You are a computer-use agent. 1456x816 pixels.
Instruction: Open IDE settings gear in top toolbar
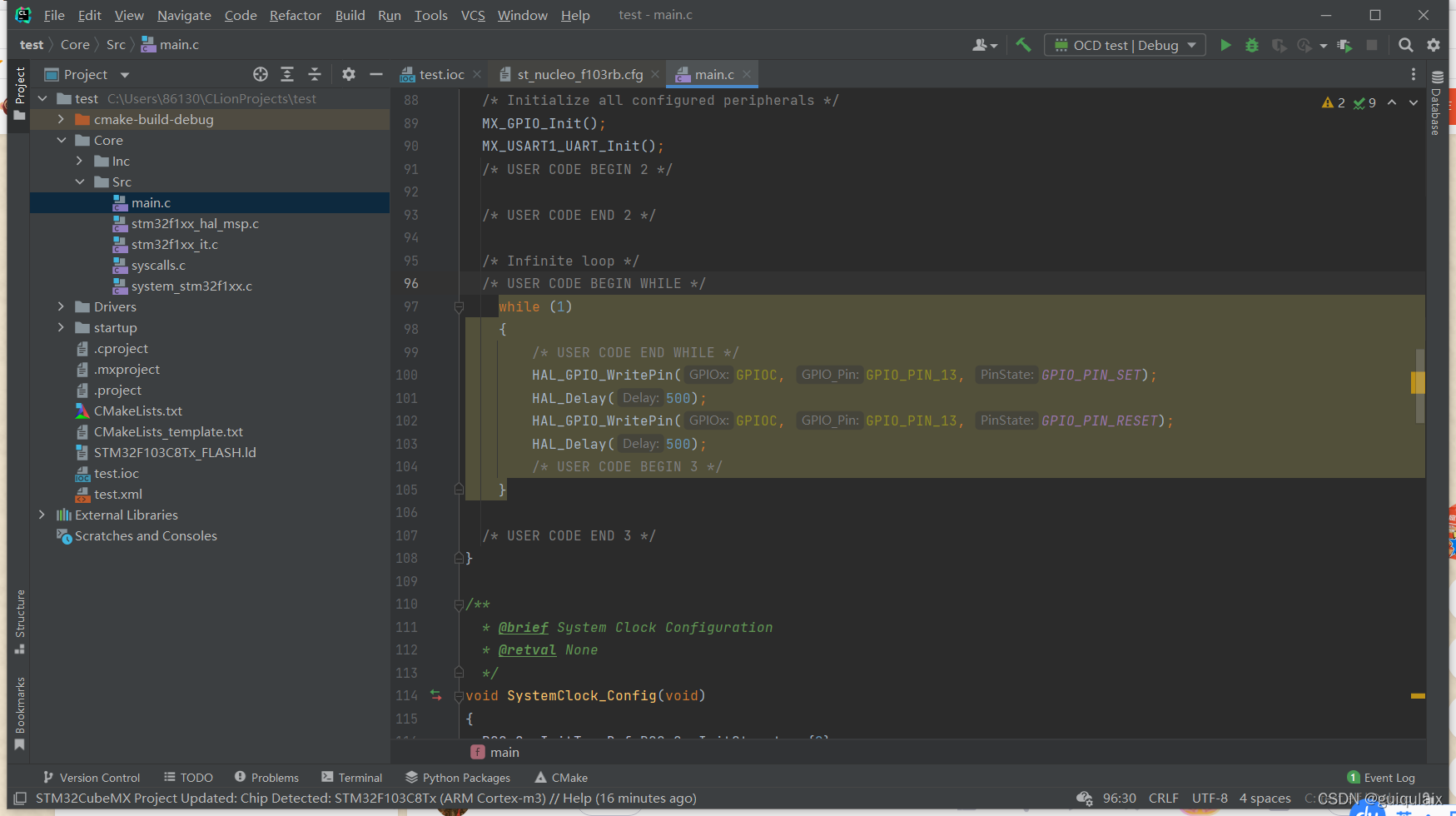coord(1434,45)
